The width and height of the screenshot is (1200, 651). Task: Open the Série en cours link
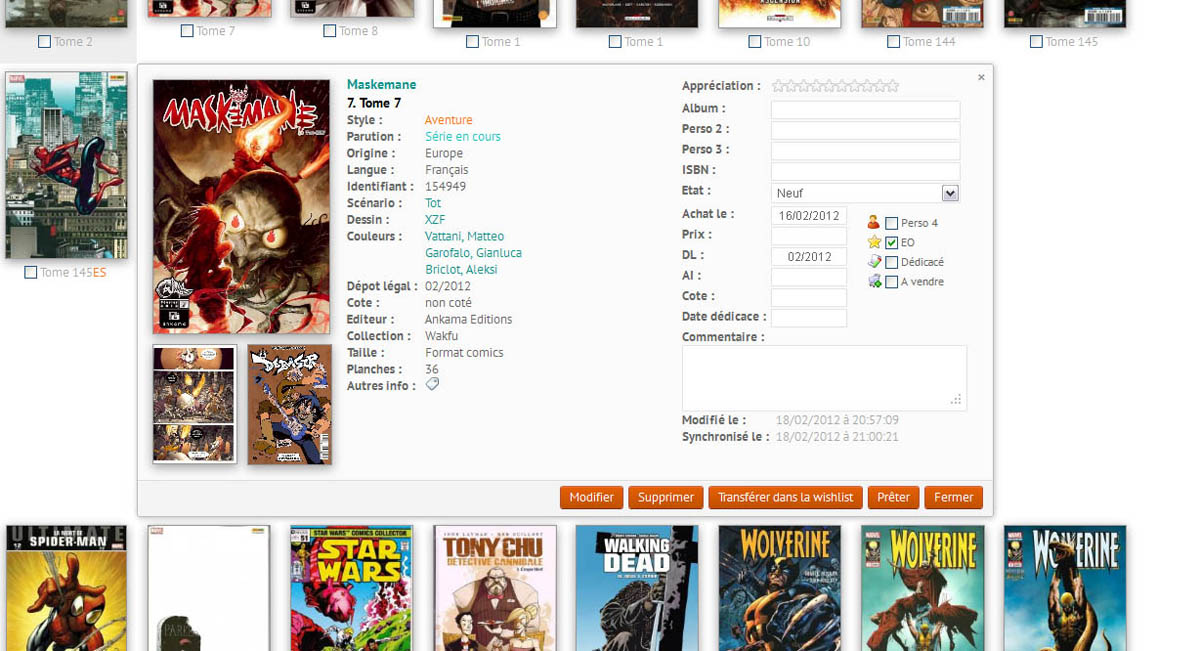462,137
